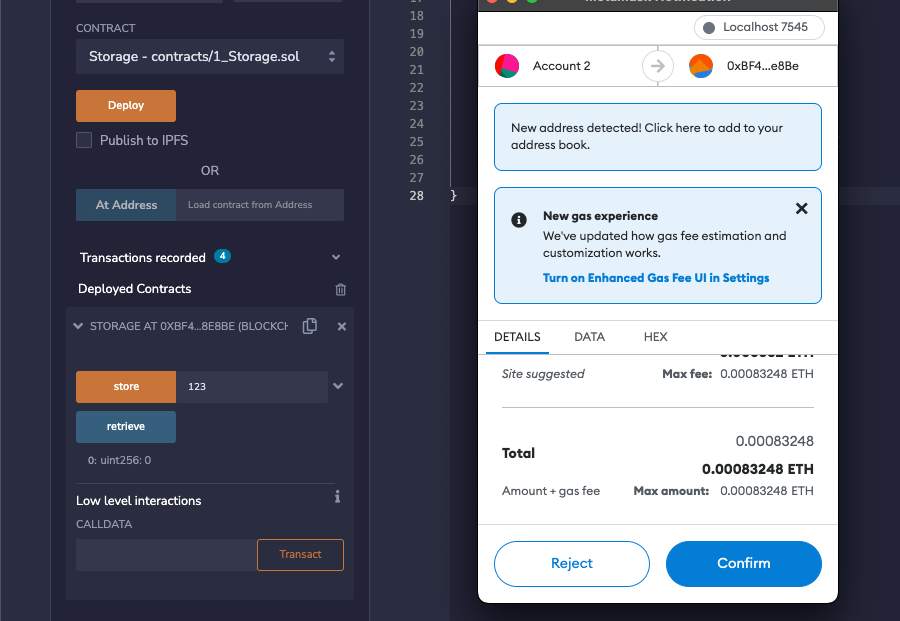Delete all deployed contracts with trash icon
This screenshot has height=621, width=900.
pos(340,289)
